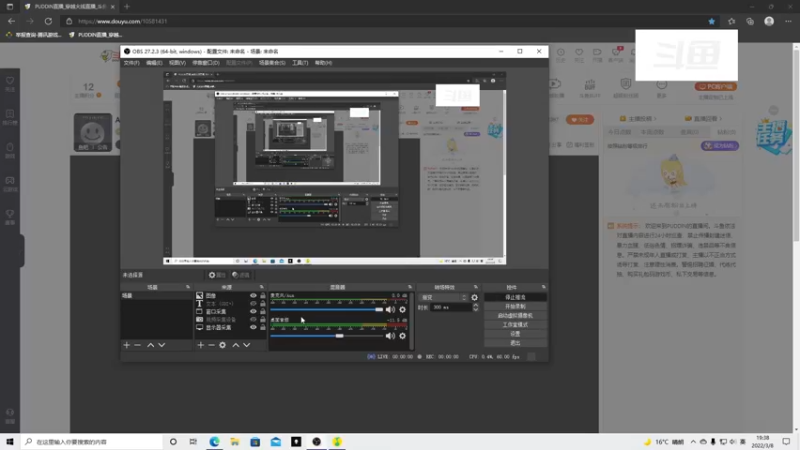Toggle the lock on the 显示器采集 source
Screen dimensions: 800x450
263,327
